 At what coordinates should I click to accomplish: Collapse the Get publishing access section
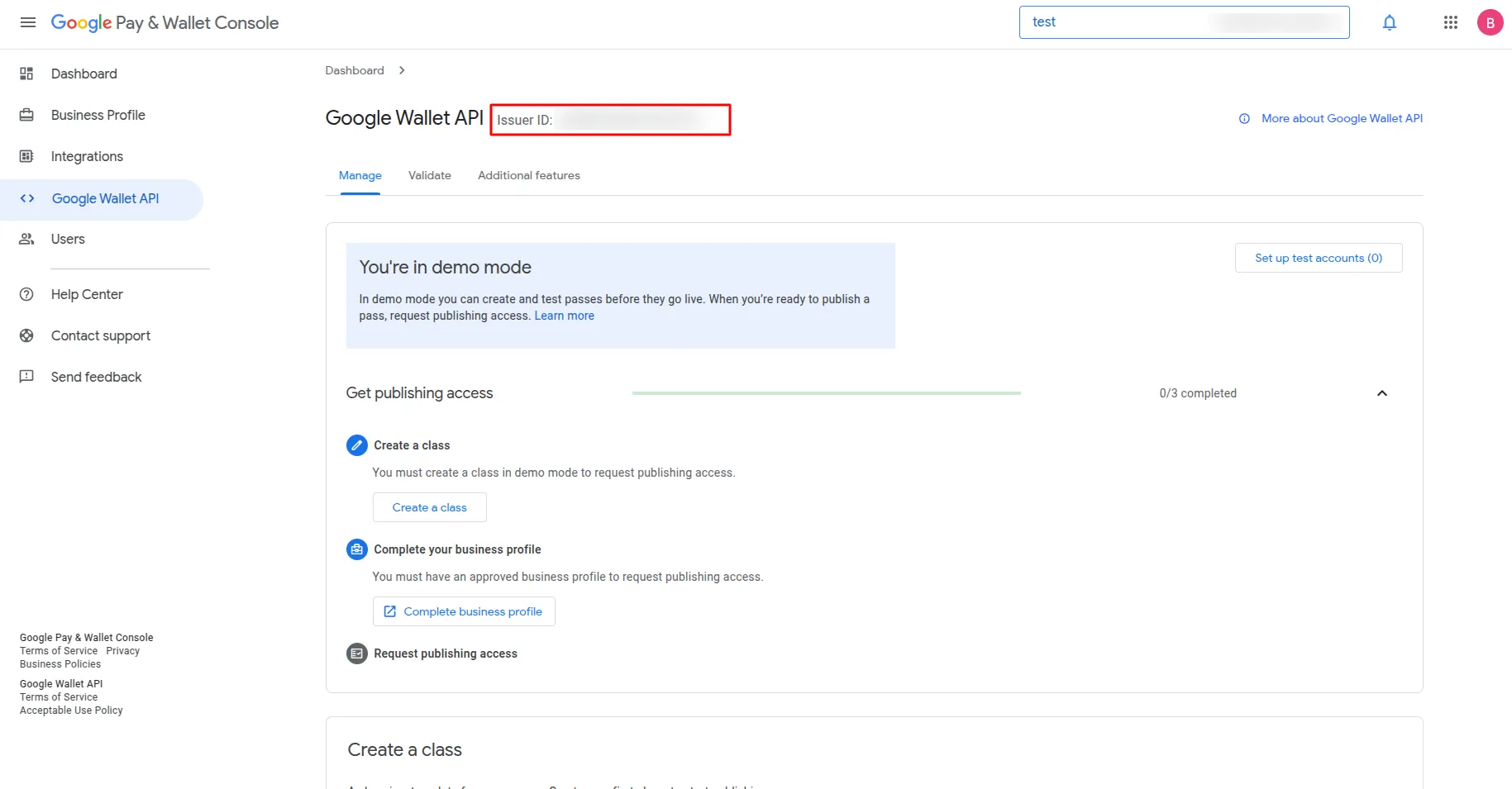pos(1382,393)
